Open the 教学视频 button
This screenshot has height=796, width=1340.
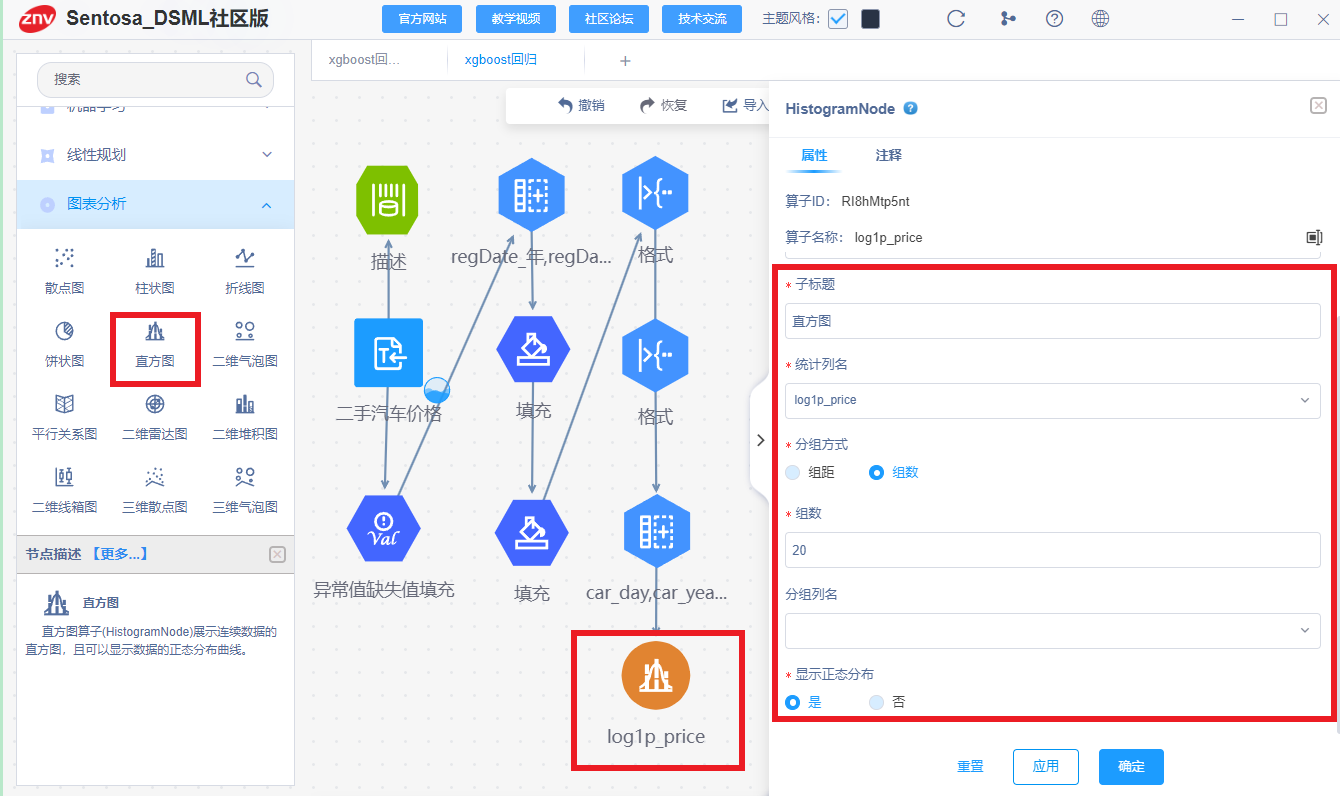point(515,19)
